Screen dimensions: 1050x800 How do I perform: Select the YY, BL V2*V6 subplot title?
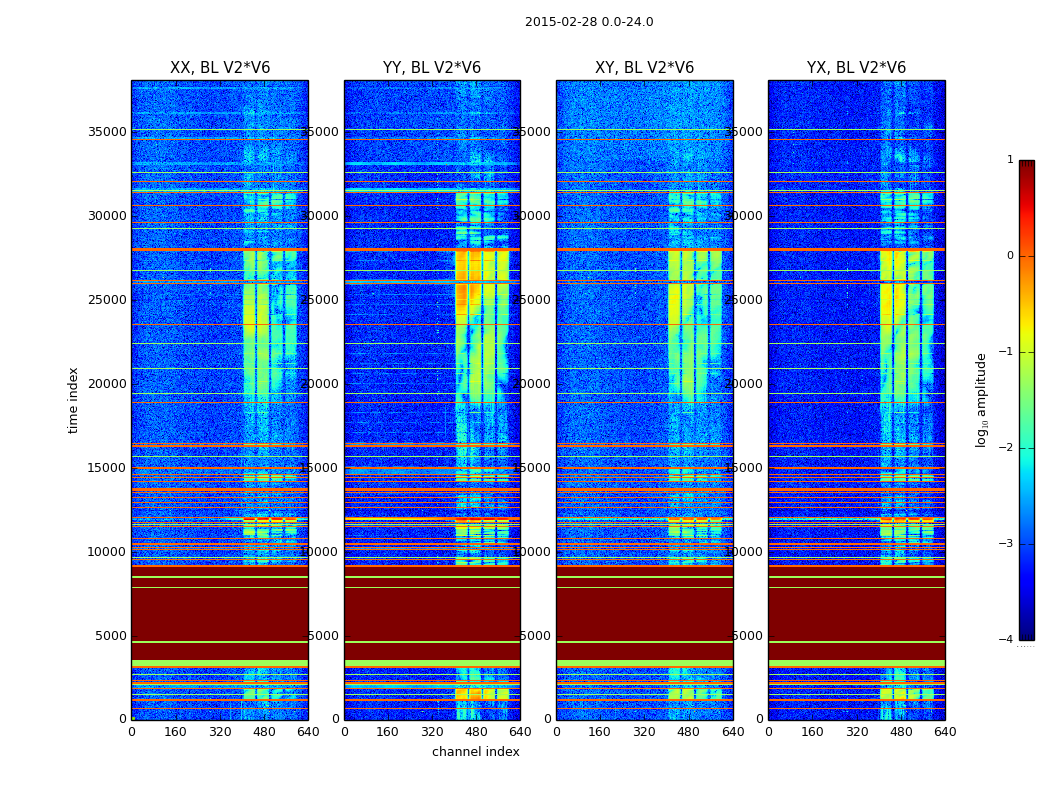pos(432,68)
